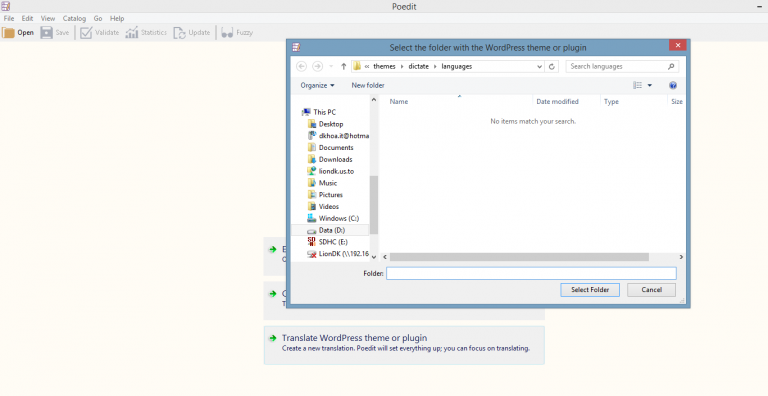Click the Validate toolbar button

100,33
